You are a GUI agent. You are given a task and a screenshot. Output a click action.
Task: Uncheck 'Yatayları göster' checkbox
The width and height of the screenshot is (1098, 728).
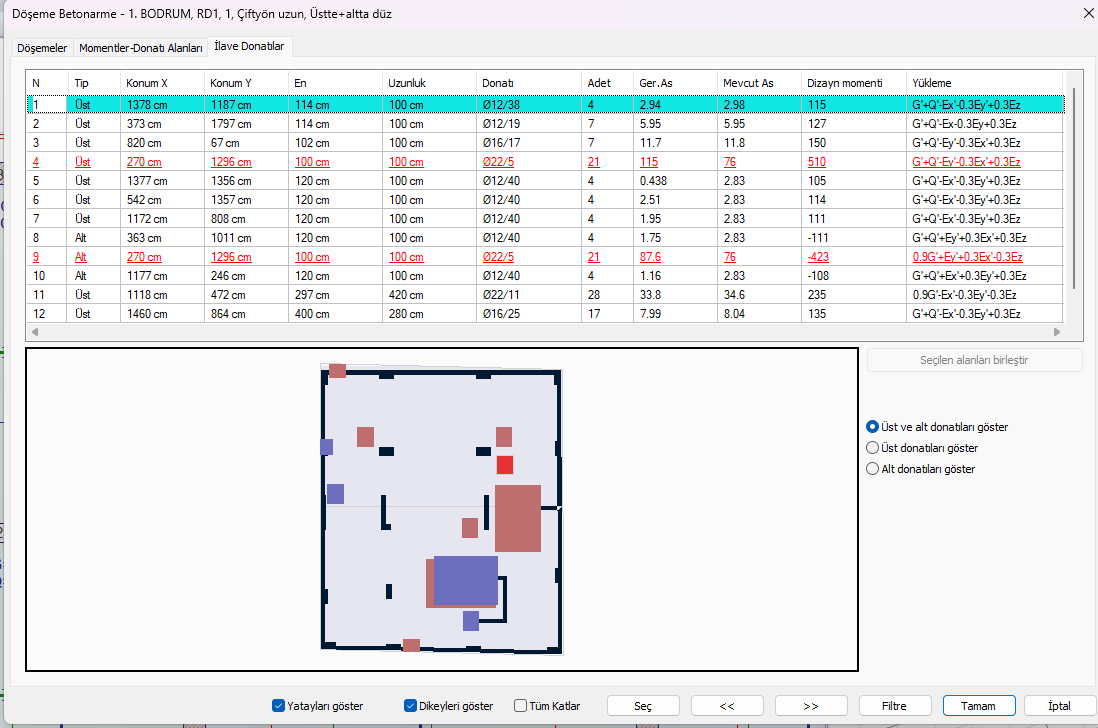click(x=279, y=706)
